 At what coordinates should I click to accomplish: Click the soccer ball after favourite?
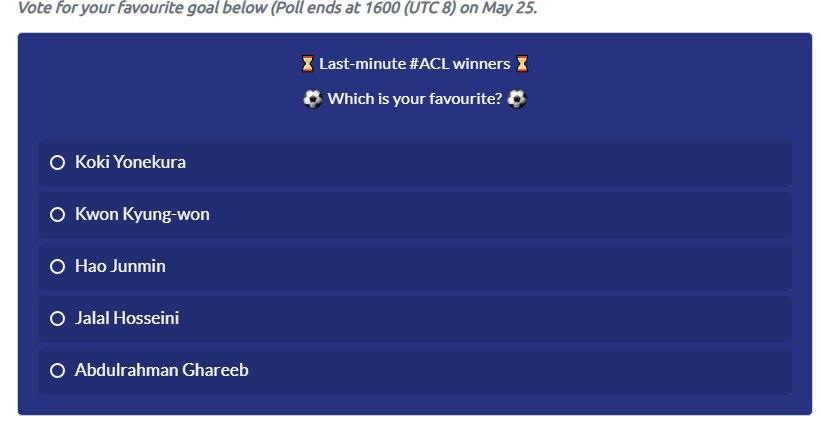click(x=517, y=99)
